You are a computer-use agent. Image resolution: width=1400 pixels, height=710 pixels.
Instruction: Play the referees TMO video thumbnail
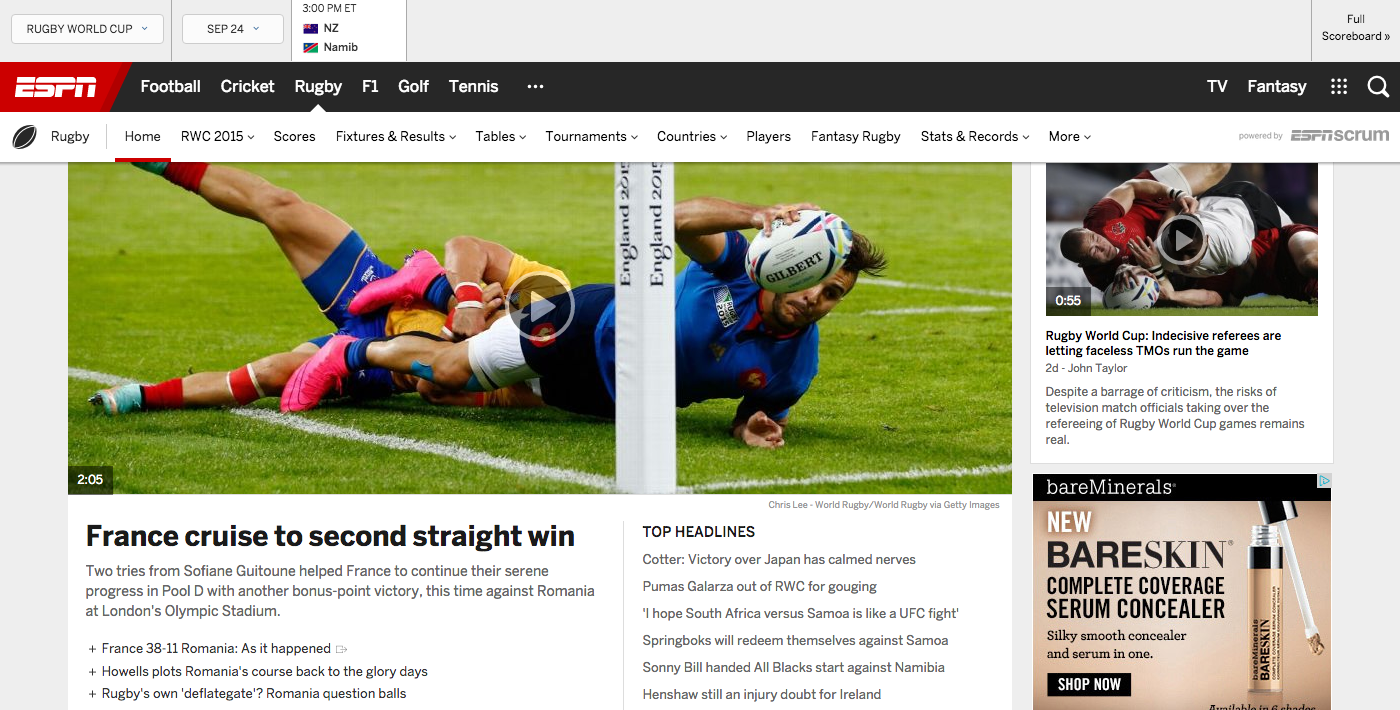[x=1182, y=240]
